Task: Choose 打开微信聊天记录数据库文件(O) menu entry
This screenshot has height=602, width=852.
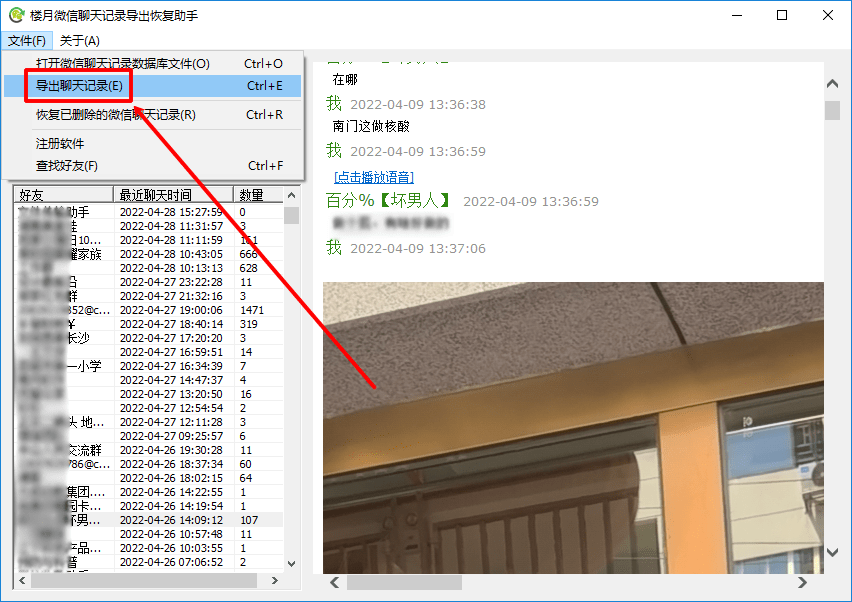Action: tap(152, 64)
